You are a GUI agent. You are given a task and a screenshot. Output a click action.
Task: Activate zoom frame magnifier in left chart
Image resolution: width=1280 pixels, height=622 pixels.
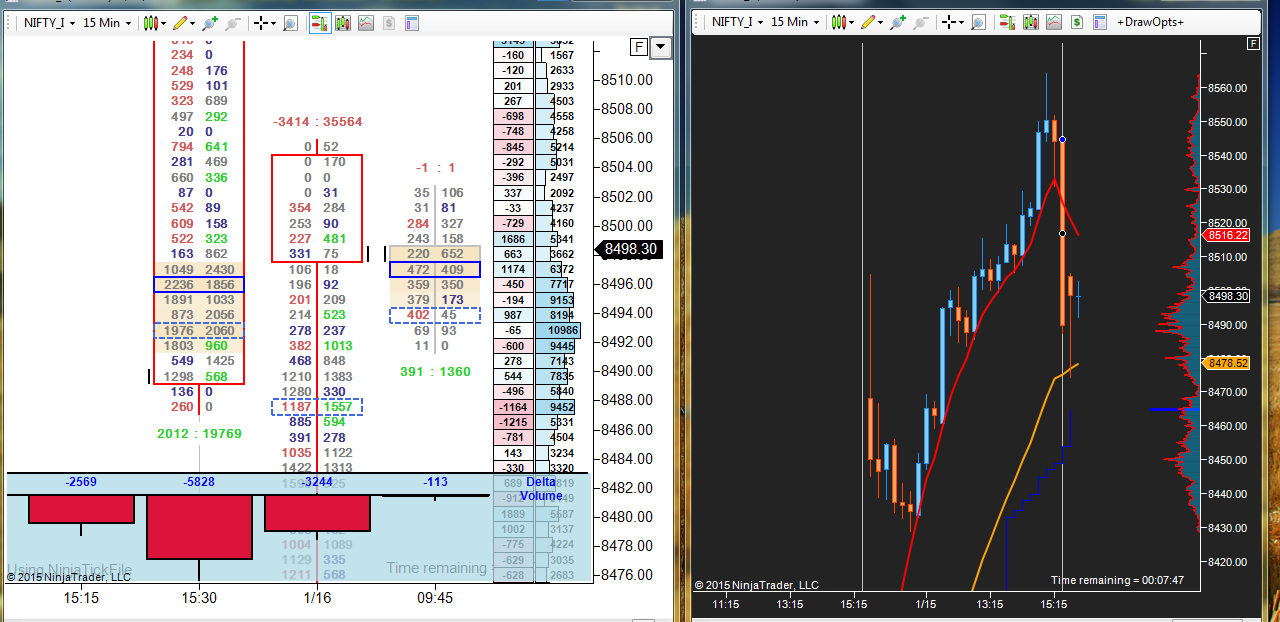click(290, 22)
